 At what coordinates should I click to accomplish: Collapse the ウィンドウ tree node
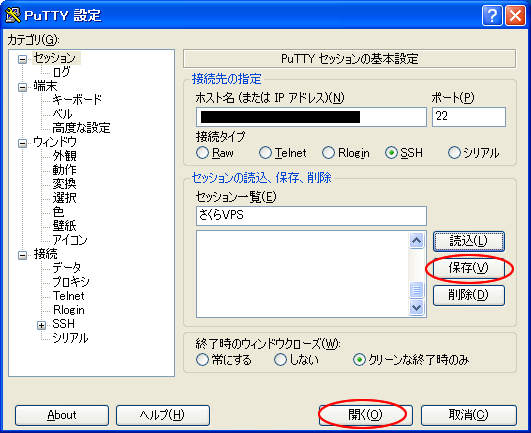pos(22,143)
